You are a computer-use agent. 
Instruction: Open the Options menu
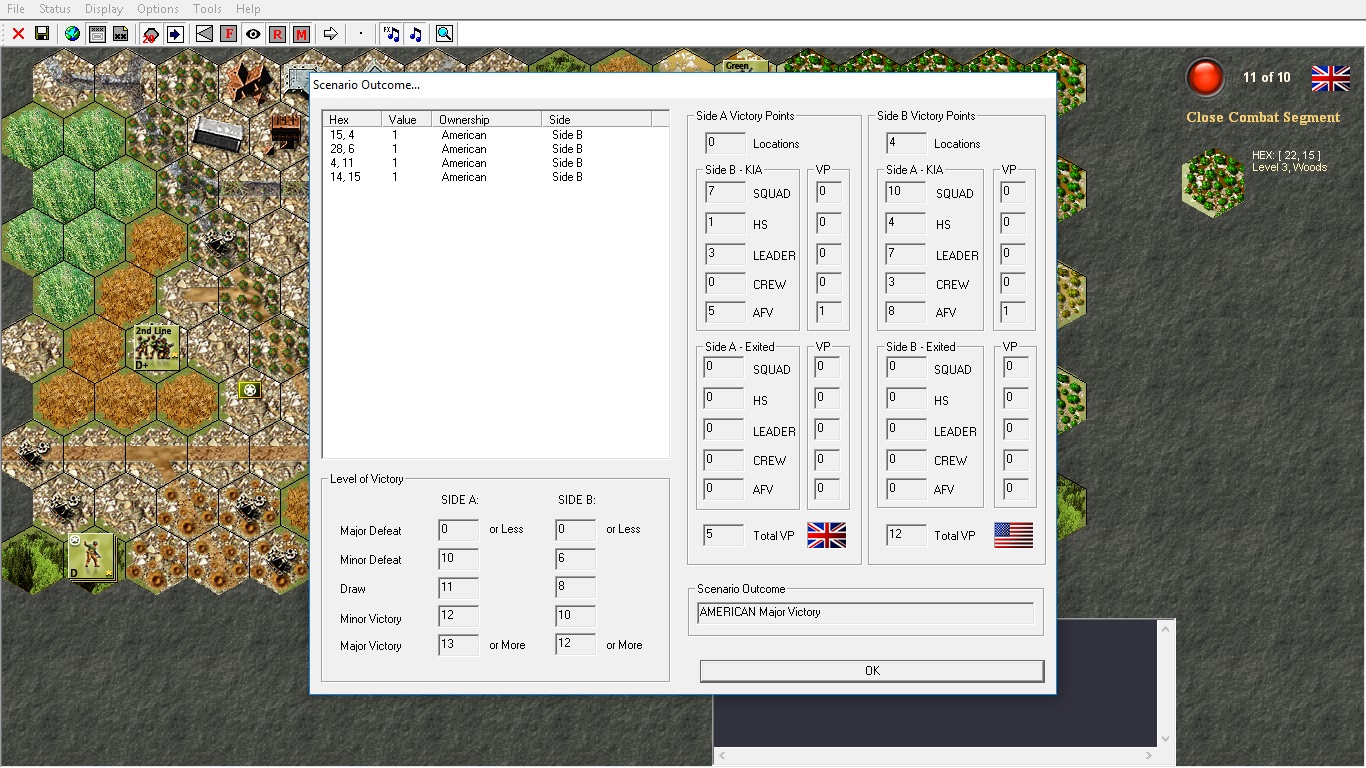point(158,9)
